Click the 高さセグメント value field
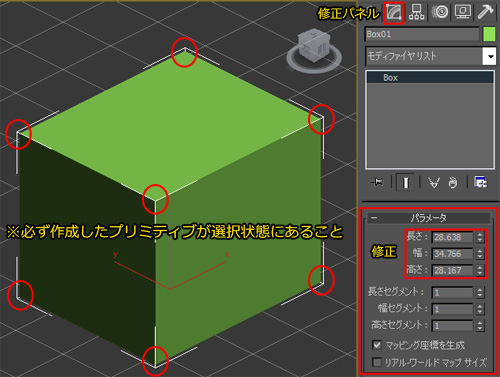The height and width of the screenshot is (377, 500). point(452,325)
